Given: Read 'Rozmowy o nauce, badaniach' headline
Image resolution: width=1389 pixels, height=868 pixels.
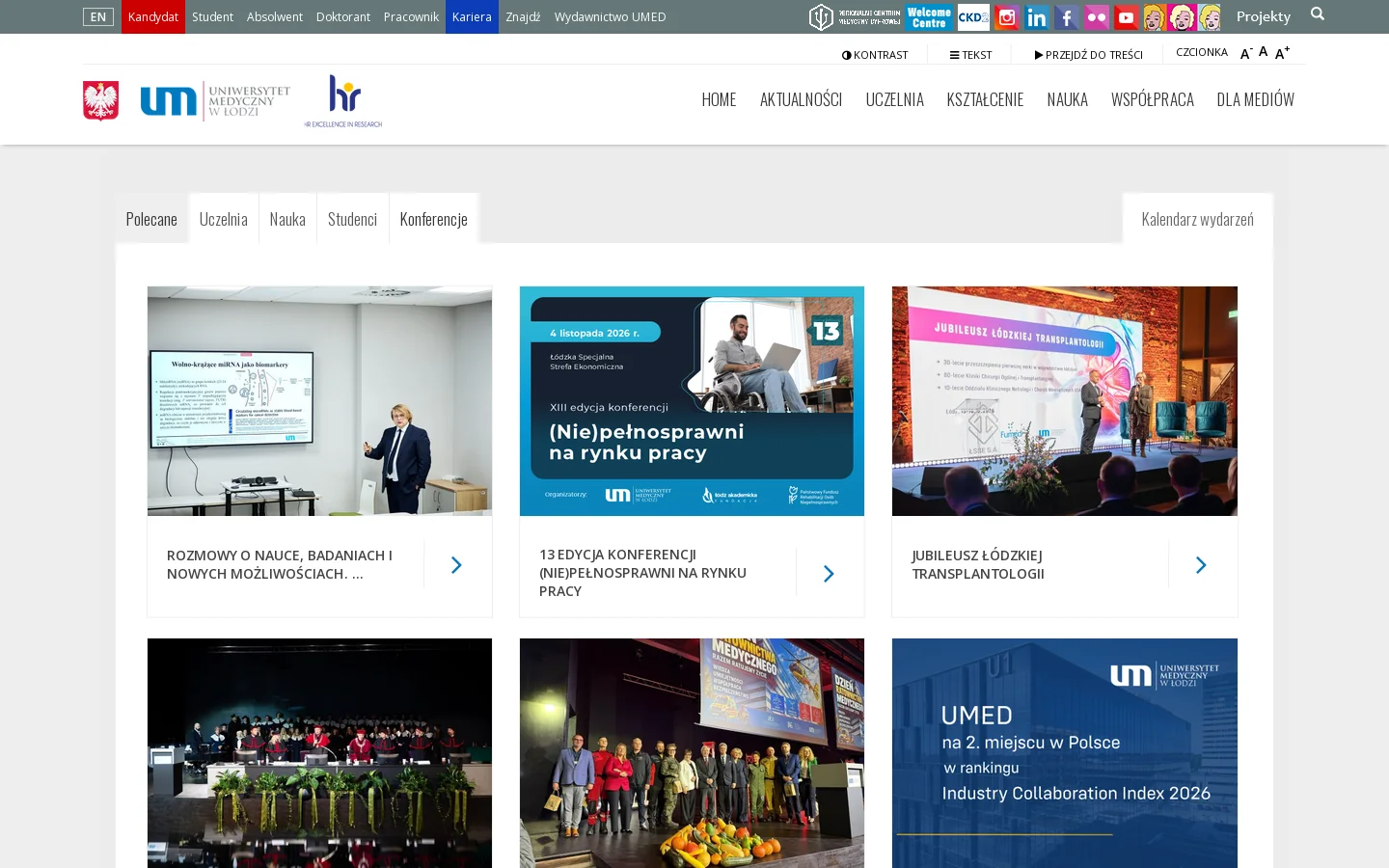Looking at the screenshot, I should tap(280, 564).
